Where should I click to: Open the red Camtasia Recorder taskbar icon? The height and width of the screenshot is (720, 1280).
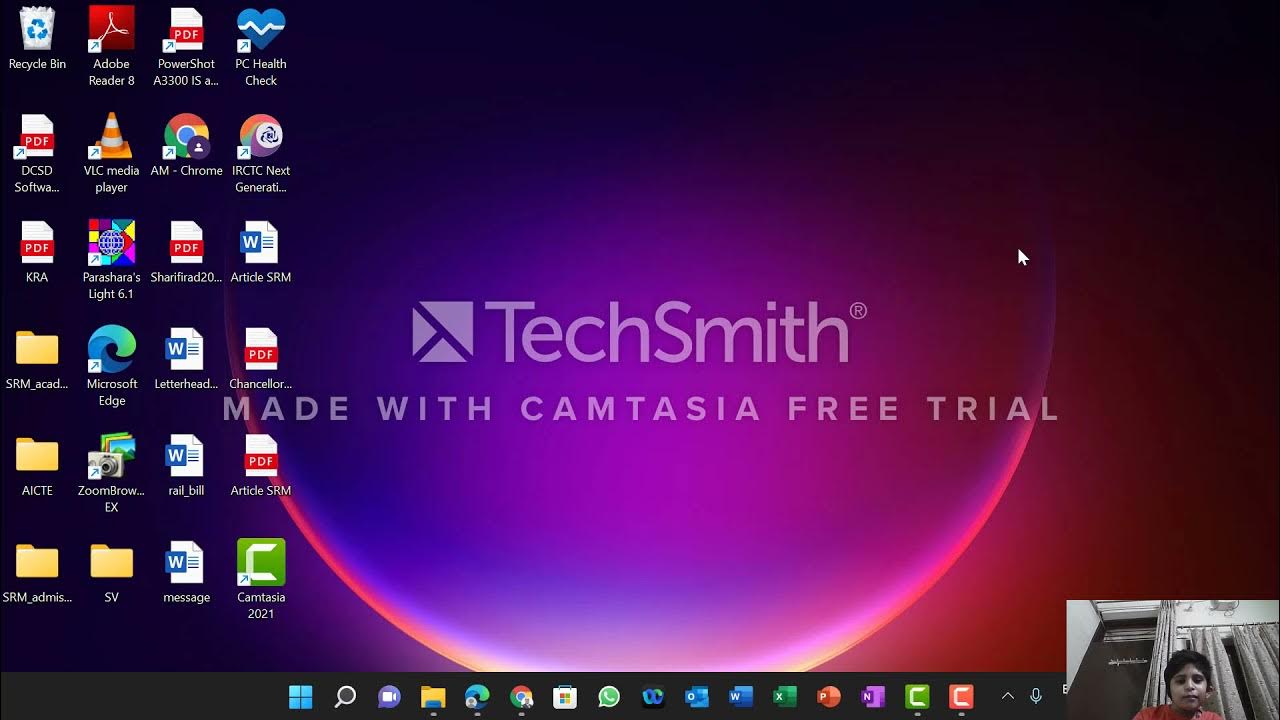(x=961, y=697)
